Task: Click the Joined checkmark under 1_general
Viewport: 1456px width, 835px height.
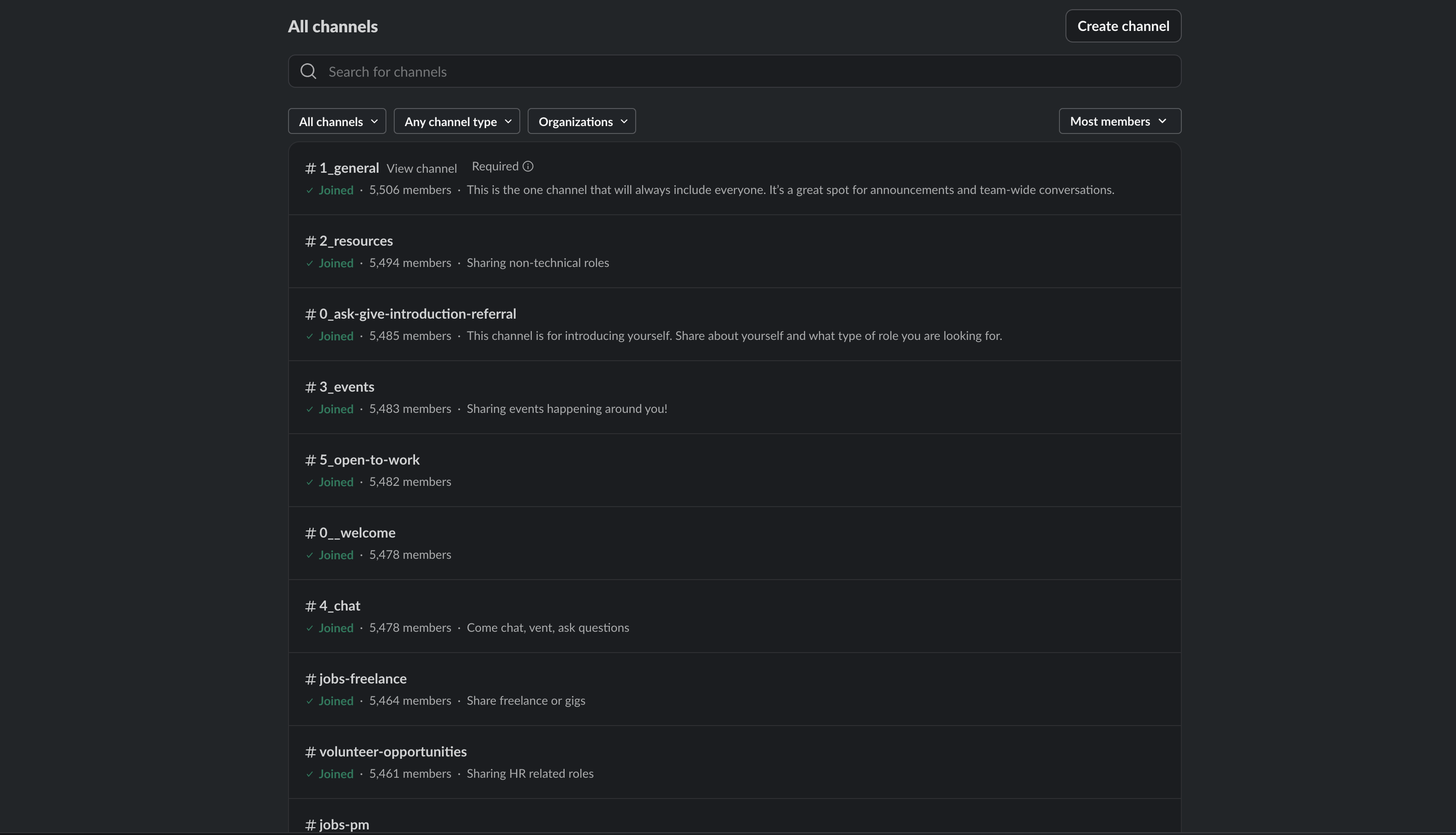Action: [310, 190]
